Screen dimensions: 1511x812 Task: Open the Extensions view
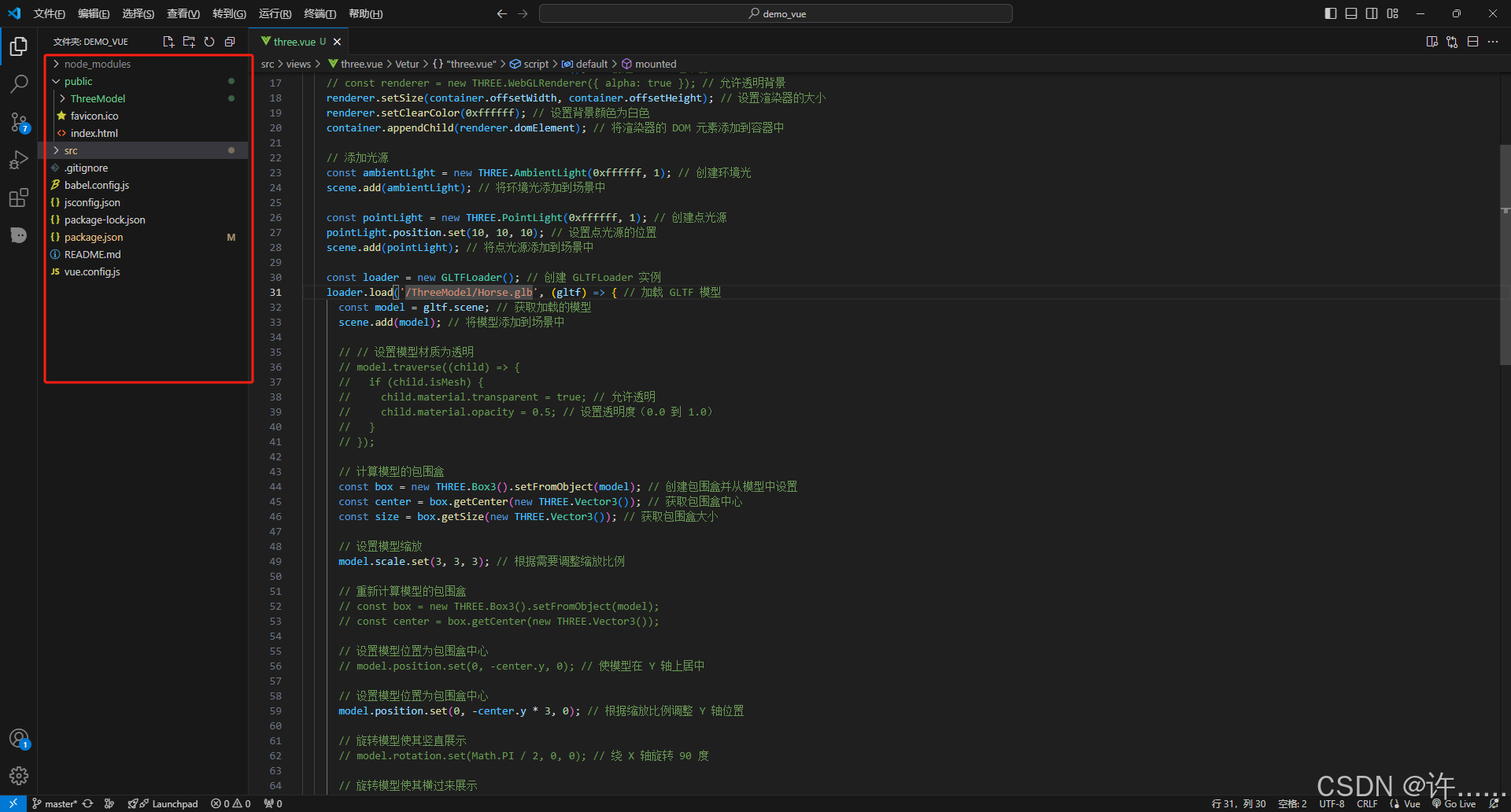[x=19, y=197]
